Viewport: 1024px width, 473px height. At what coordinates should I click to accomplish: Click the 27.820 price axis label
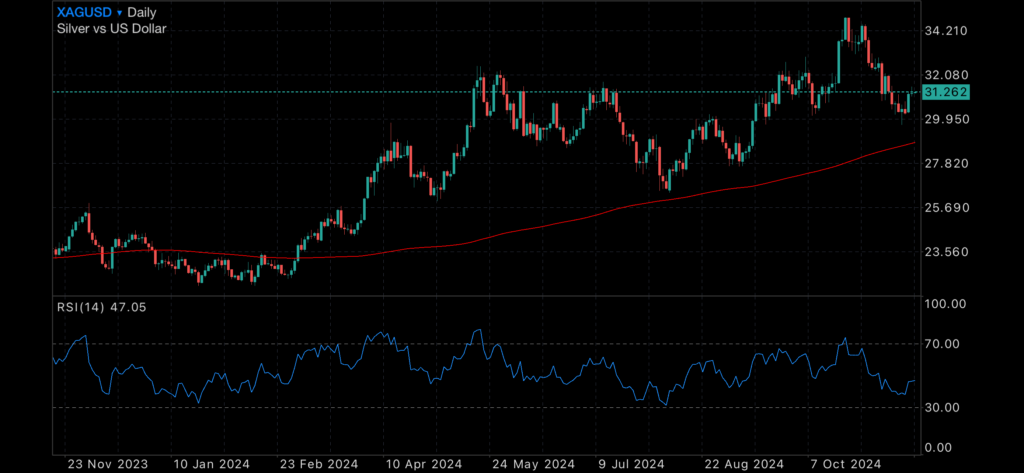pyautogui.click(x=948, y=164)
